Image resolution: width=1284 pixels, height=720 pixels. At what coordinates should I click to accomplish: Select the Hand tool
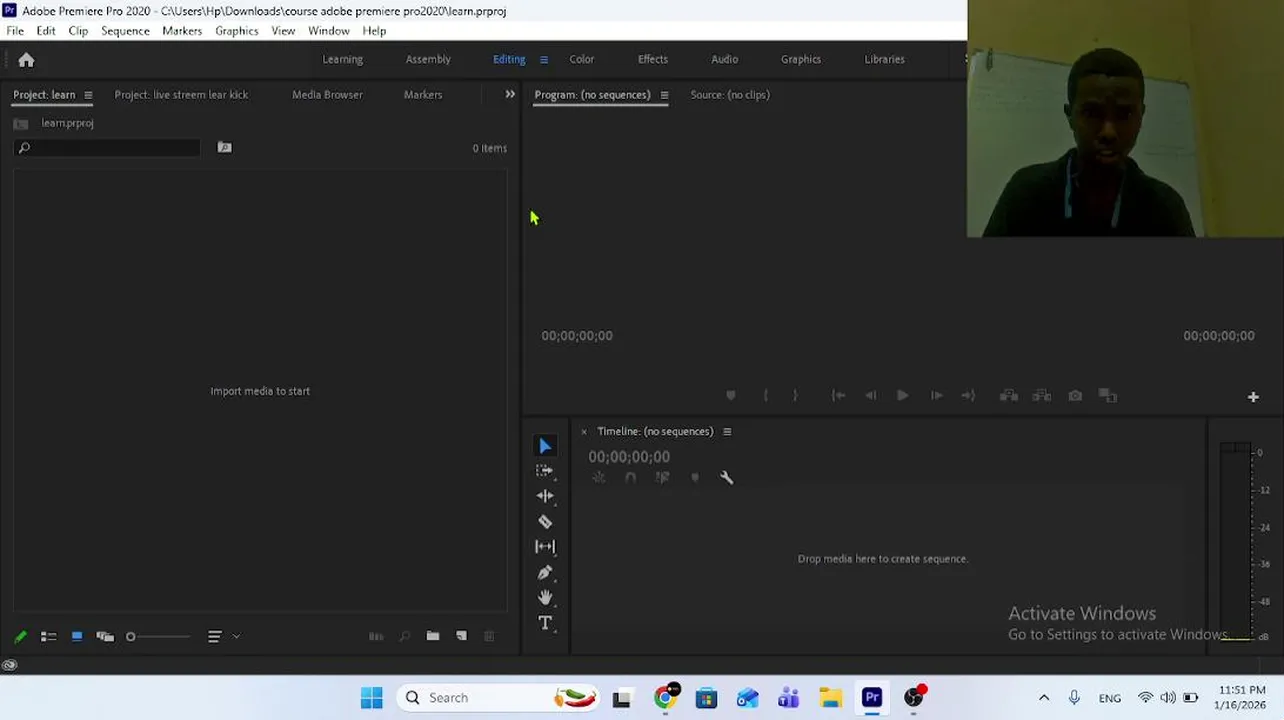tap(545, 597)
